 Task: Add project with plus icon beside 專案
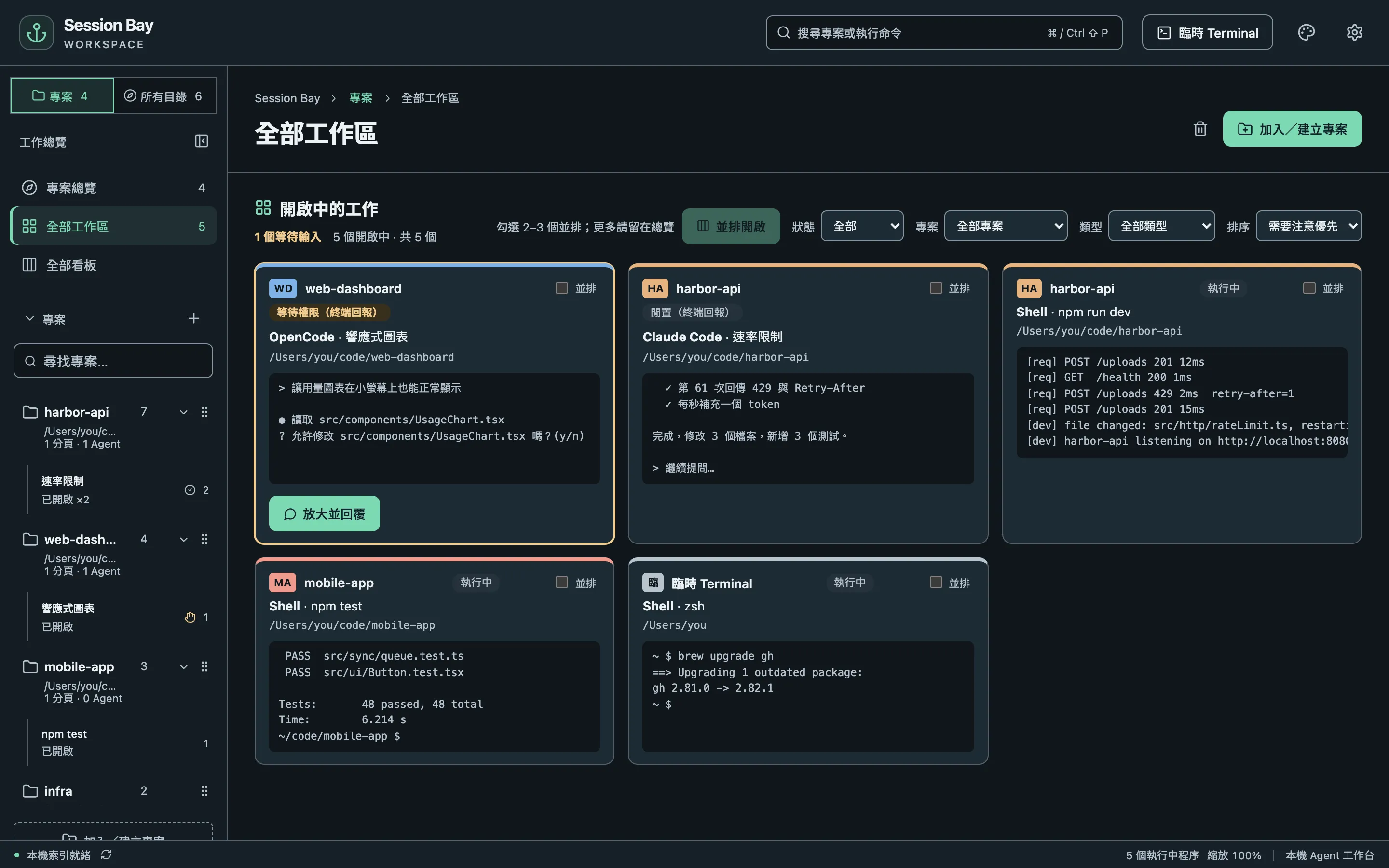(194, 319)
